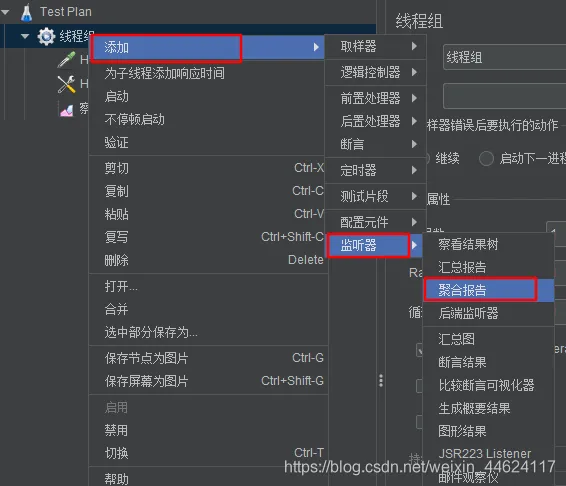Click the Test Plan flask icon
This screenshot has height=486, width=566.
[26, 12]
